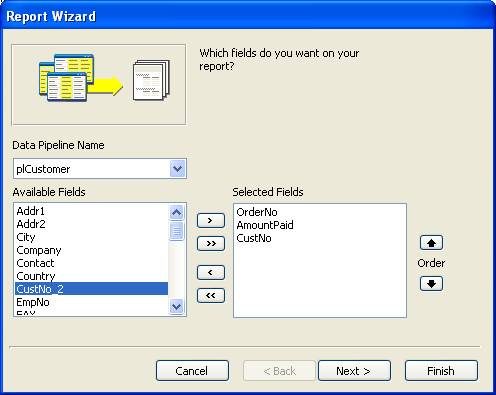Add selected field with single right arrow

(211, 221)
